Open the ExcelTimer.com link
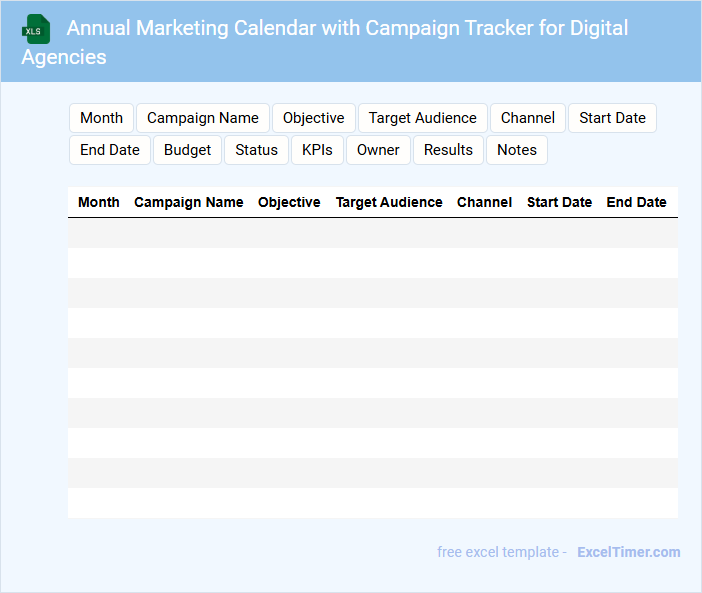702x593 pixels. click(x=628, y=552)
